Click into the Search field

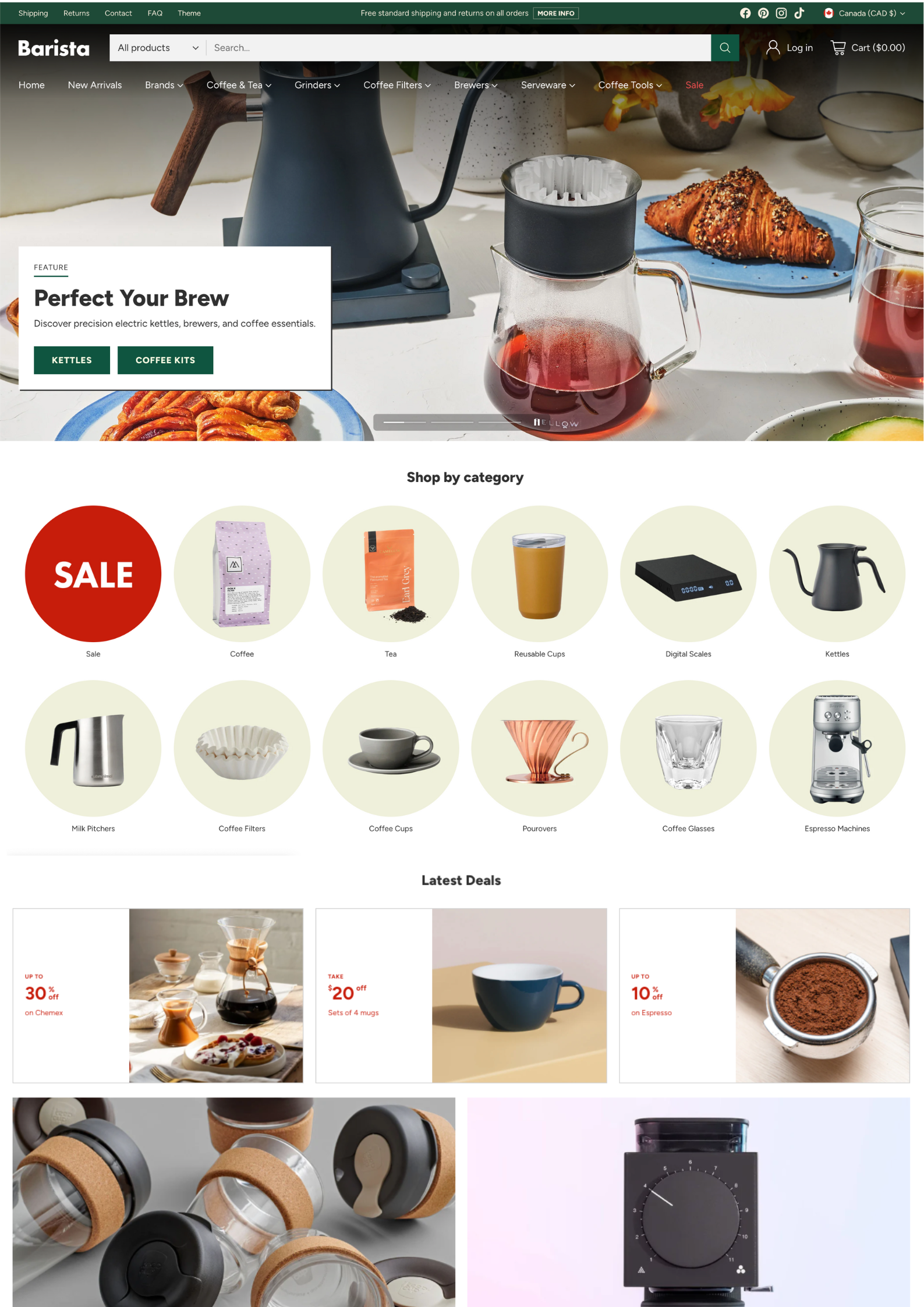[x=458, y=48]
